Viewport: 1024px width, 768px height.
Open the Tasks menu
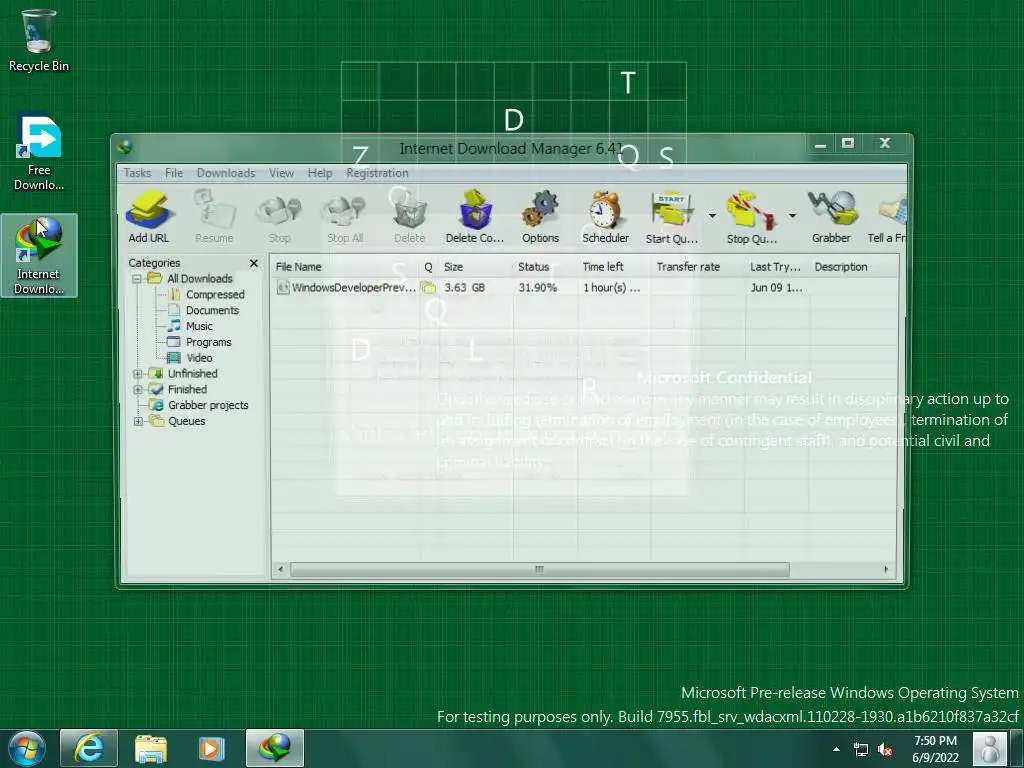point(137,173)
